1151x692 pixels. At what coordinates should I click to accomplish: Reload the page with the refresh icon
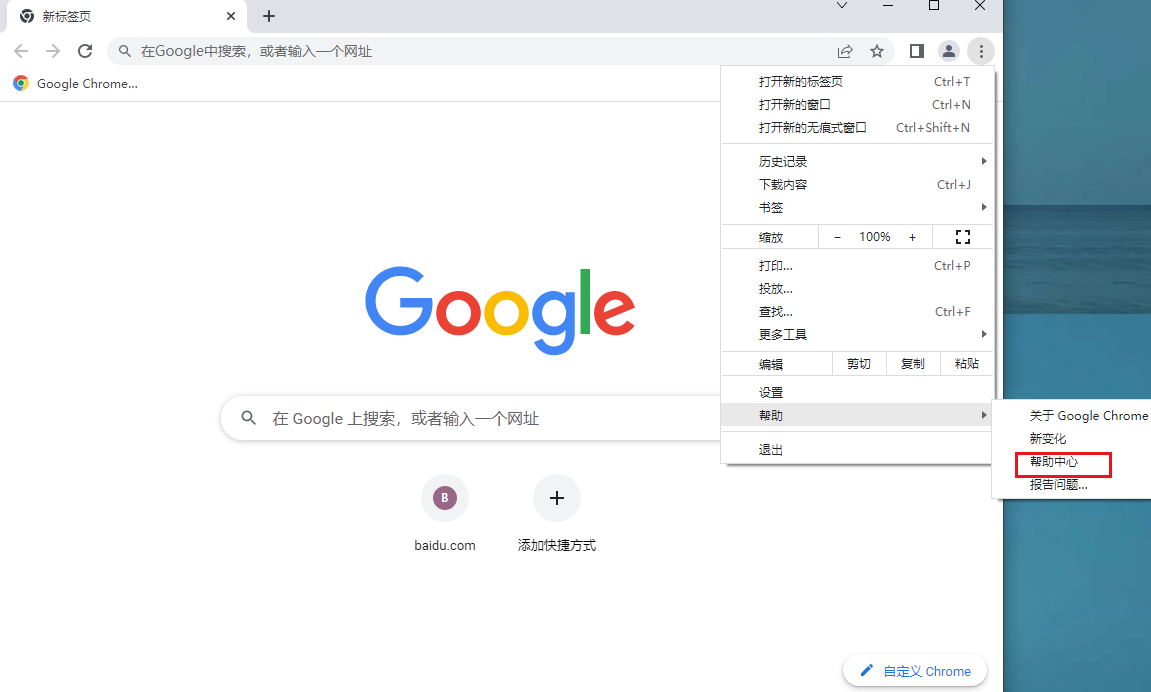click(85, 51)
